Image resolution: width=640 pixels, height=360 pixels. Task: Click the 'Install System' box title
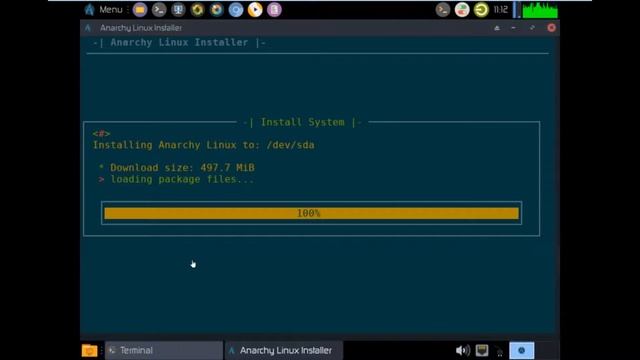pos(302,122)
